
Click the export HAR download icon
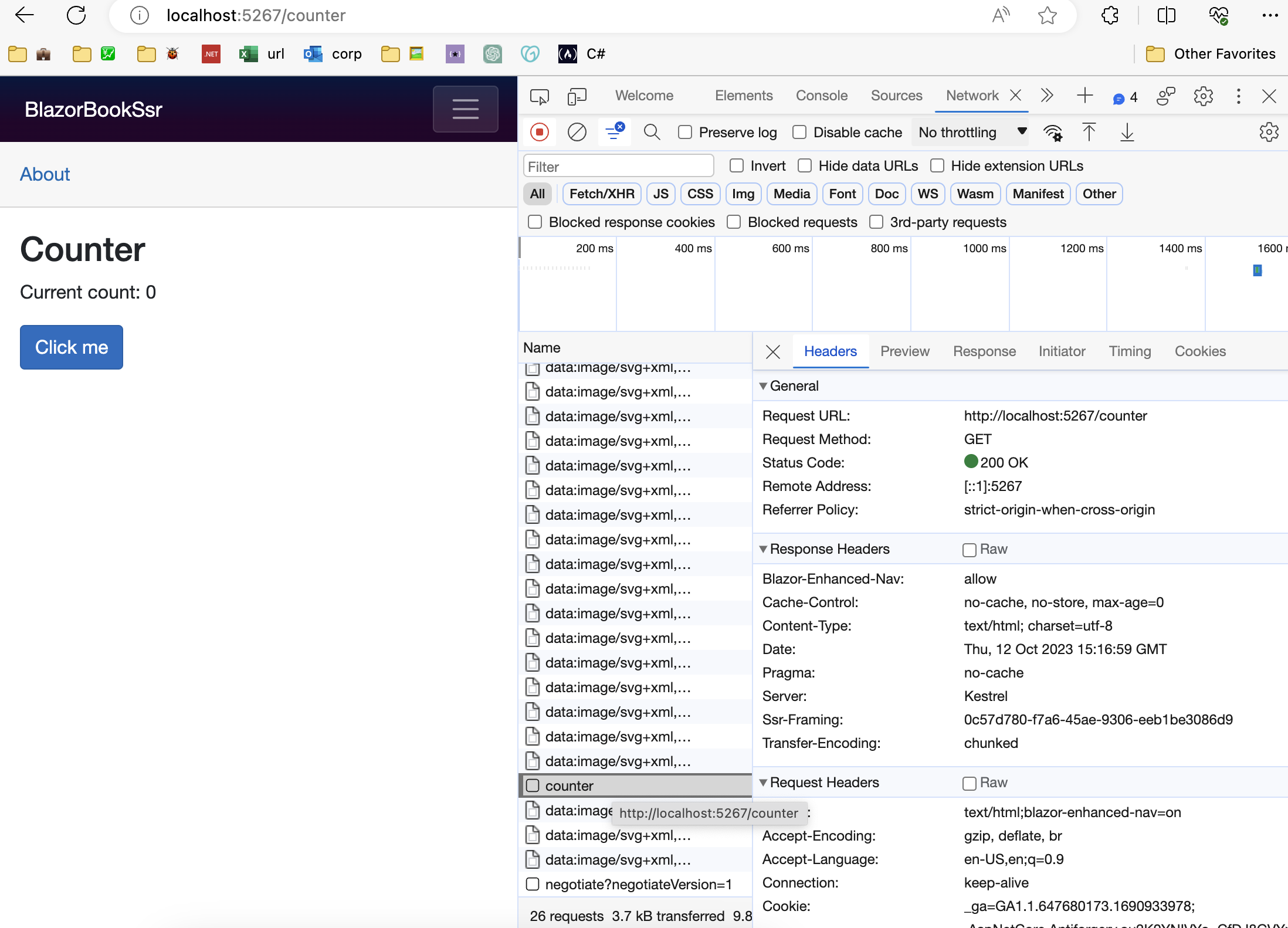[x=1127, y=133]
